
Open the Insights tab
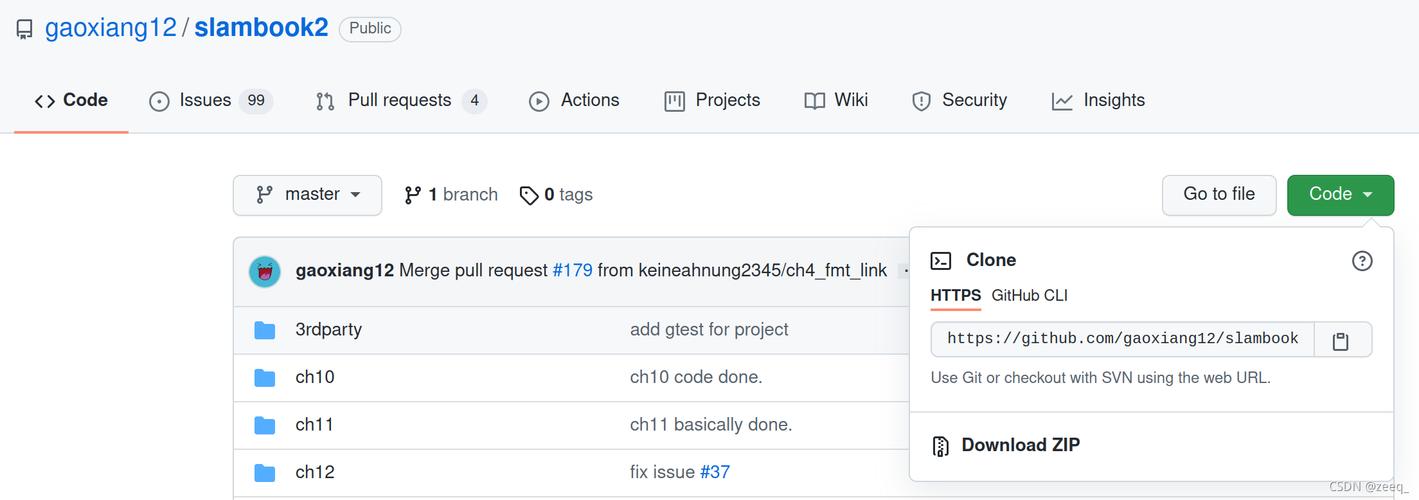click(1098, 100)
